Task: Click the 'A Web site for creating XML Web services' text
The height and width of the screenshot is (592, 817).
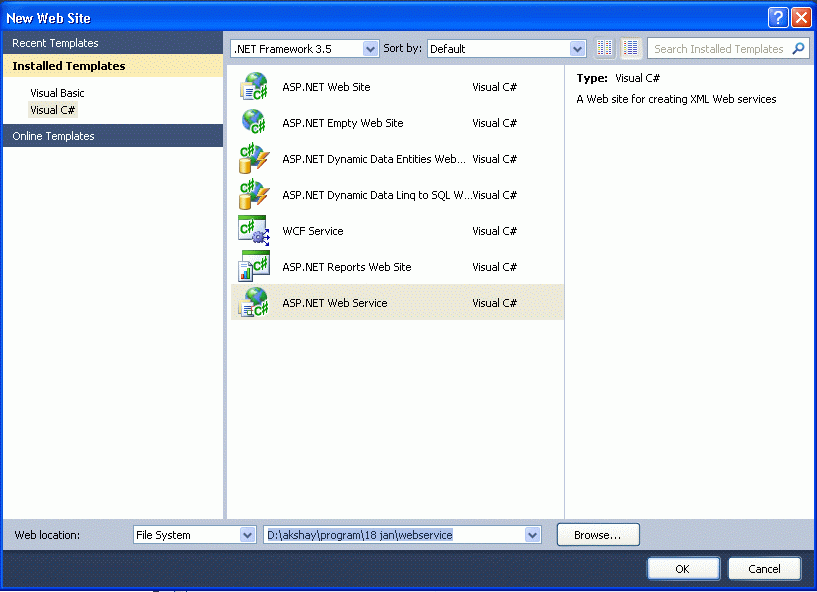Action: pyautogui.click(x=676, y=99)
